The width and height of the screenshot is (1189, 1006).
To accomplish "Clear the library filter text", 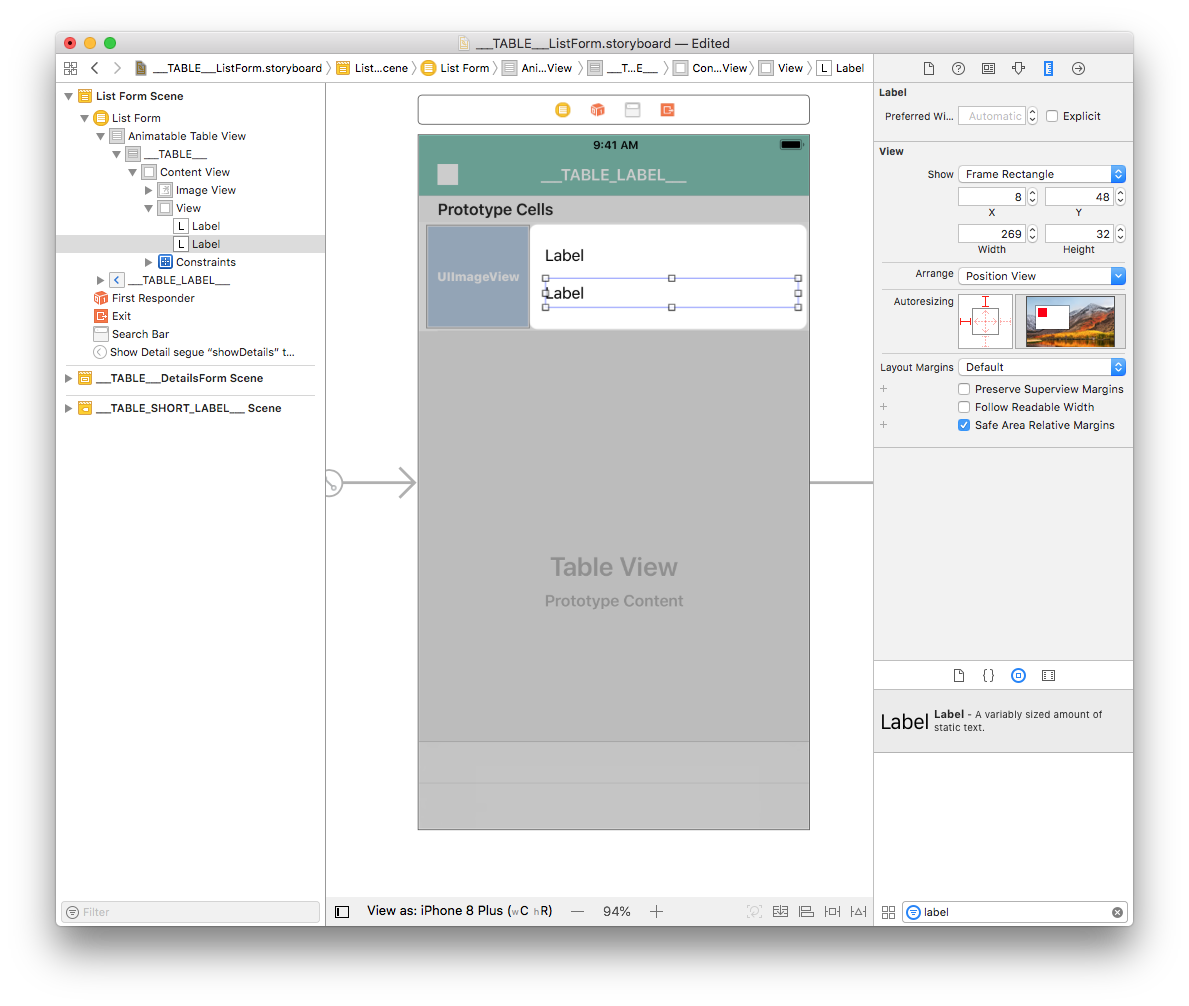I will point(1117,912).
